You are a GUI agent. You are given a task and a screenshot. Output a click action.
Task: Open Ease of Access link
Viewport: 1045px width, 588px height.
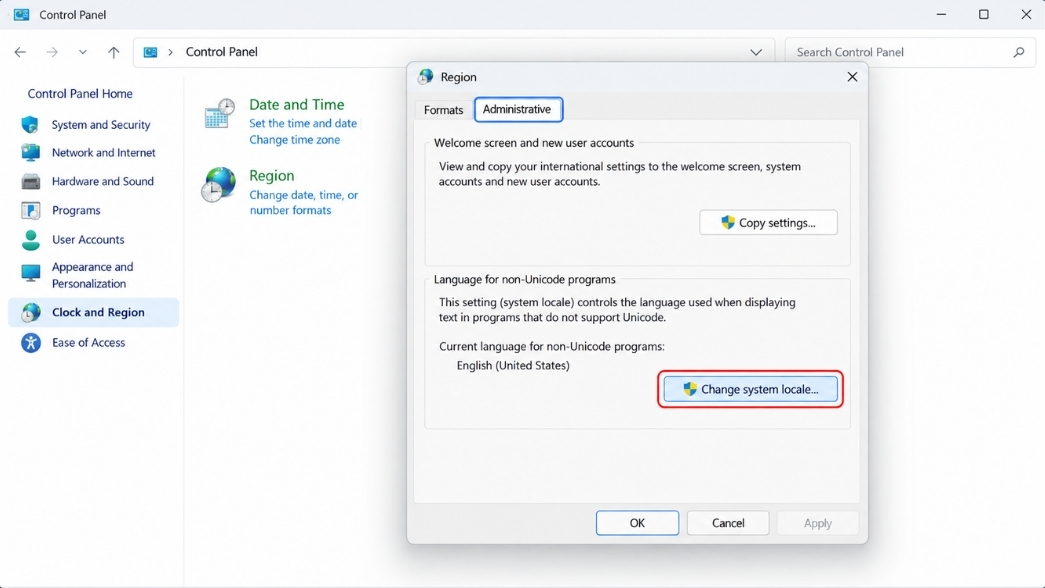point(88,343)
